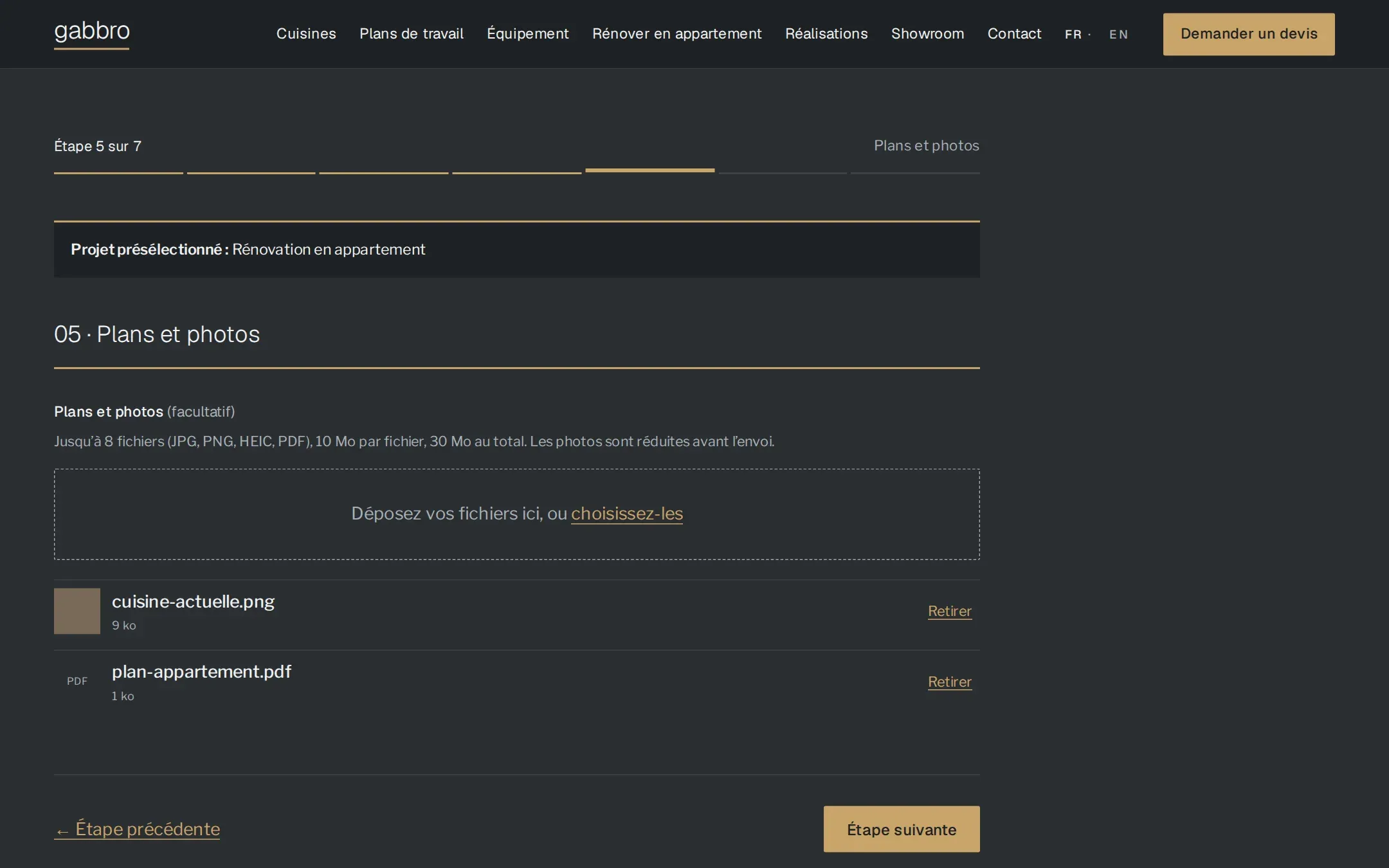Select Rénover en appartement in navigation
The width and height of the screenshot is (1389, 868).
click(x=677, y=33)
